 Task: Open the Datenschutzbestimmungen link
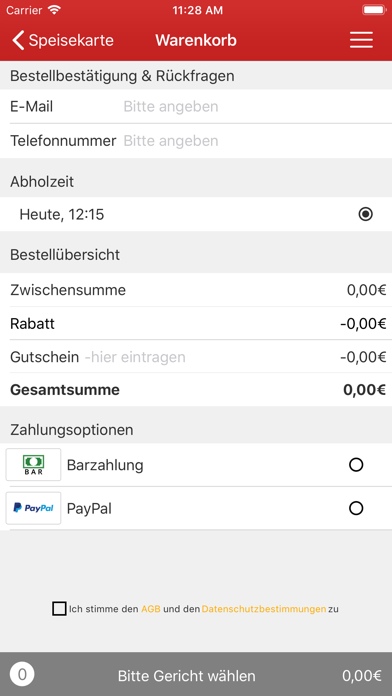point(264,609)
